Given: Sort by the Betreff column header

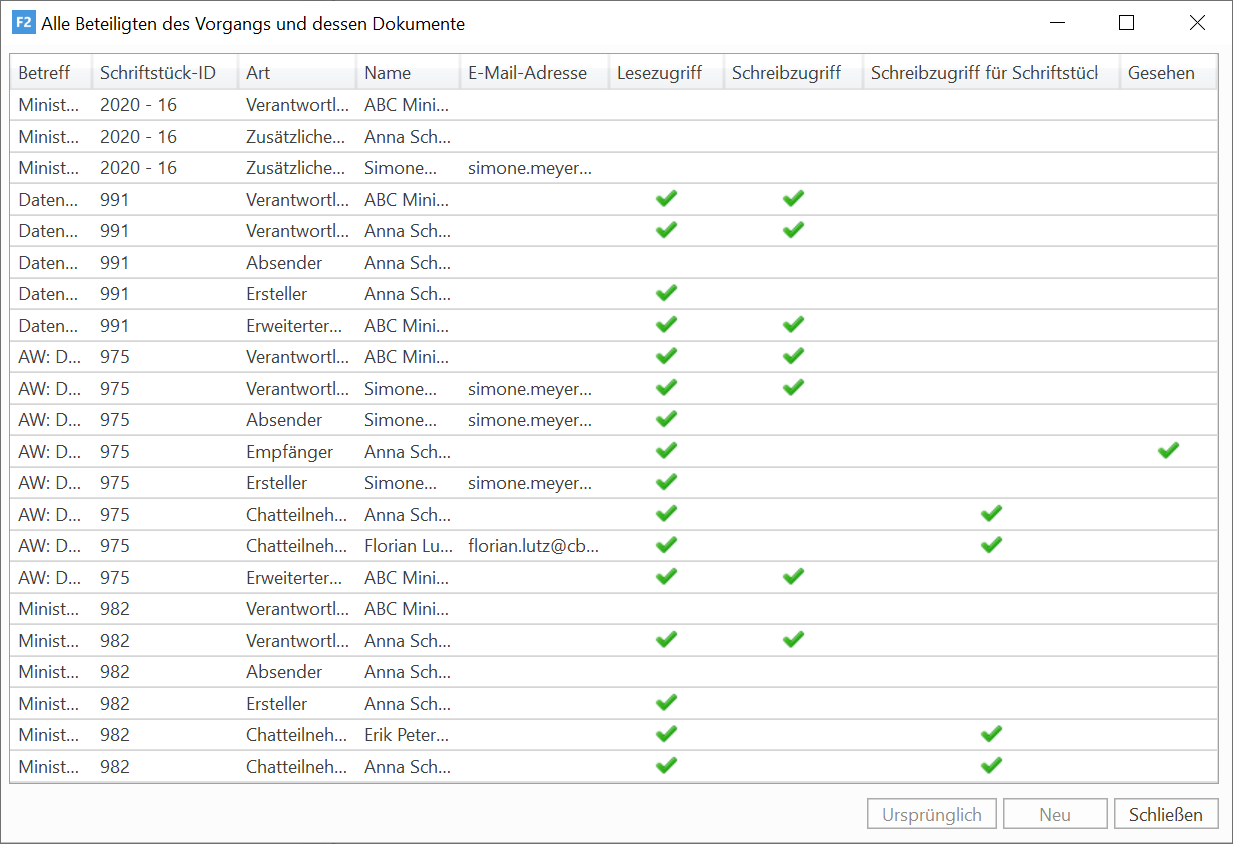Looking at the screenshot, I should coord(45,73).
